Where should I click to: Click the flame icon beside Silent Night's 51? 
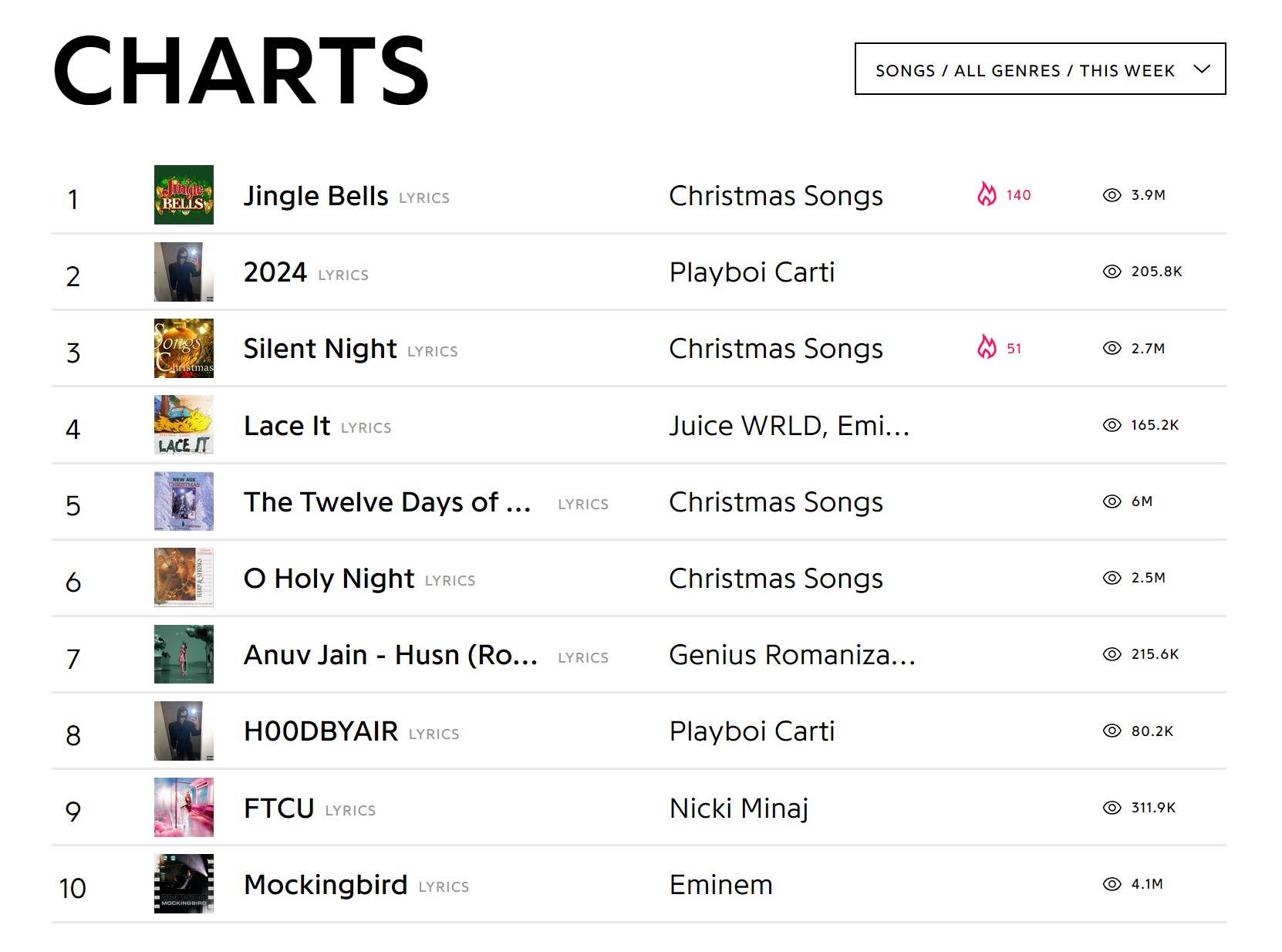(987, 347)
